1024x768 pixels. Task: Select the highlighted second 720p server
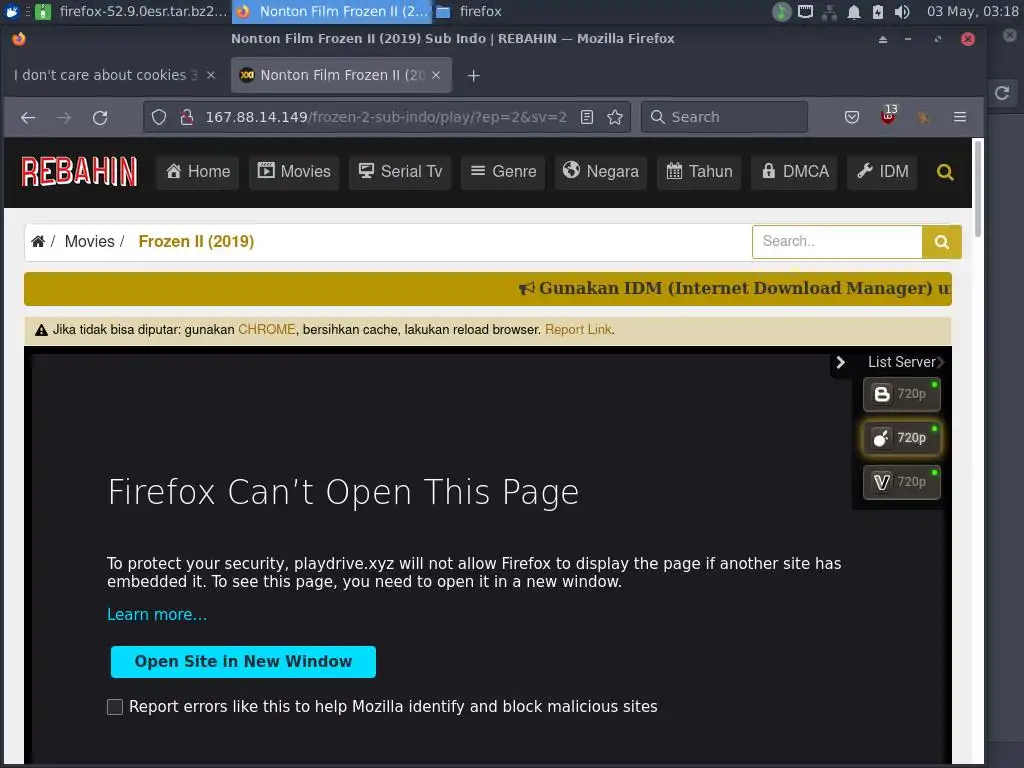pyautogui.click(x=901, y=438)
